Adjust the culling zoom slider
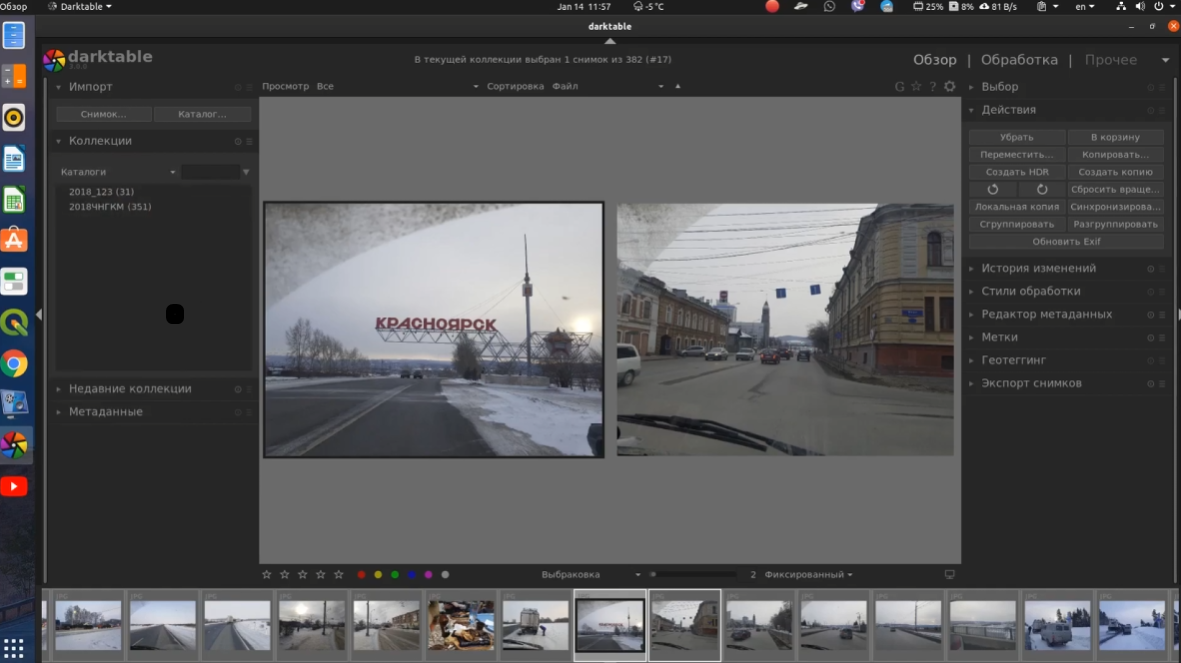This screenshot has width=1181, height=663. pos(693,575)
